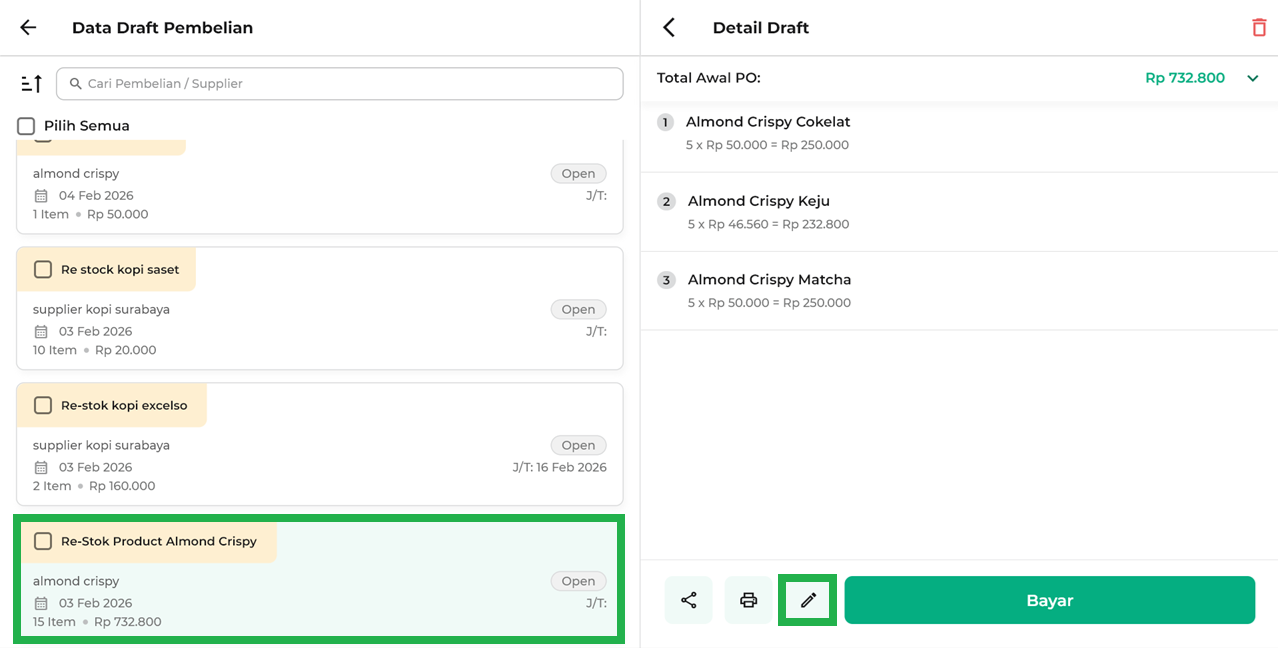The image size is (1278, 648).
Task: Check the Re stock kopi saset checkbox
Action: click(x=43, y=270)
